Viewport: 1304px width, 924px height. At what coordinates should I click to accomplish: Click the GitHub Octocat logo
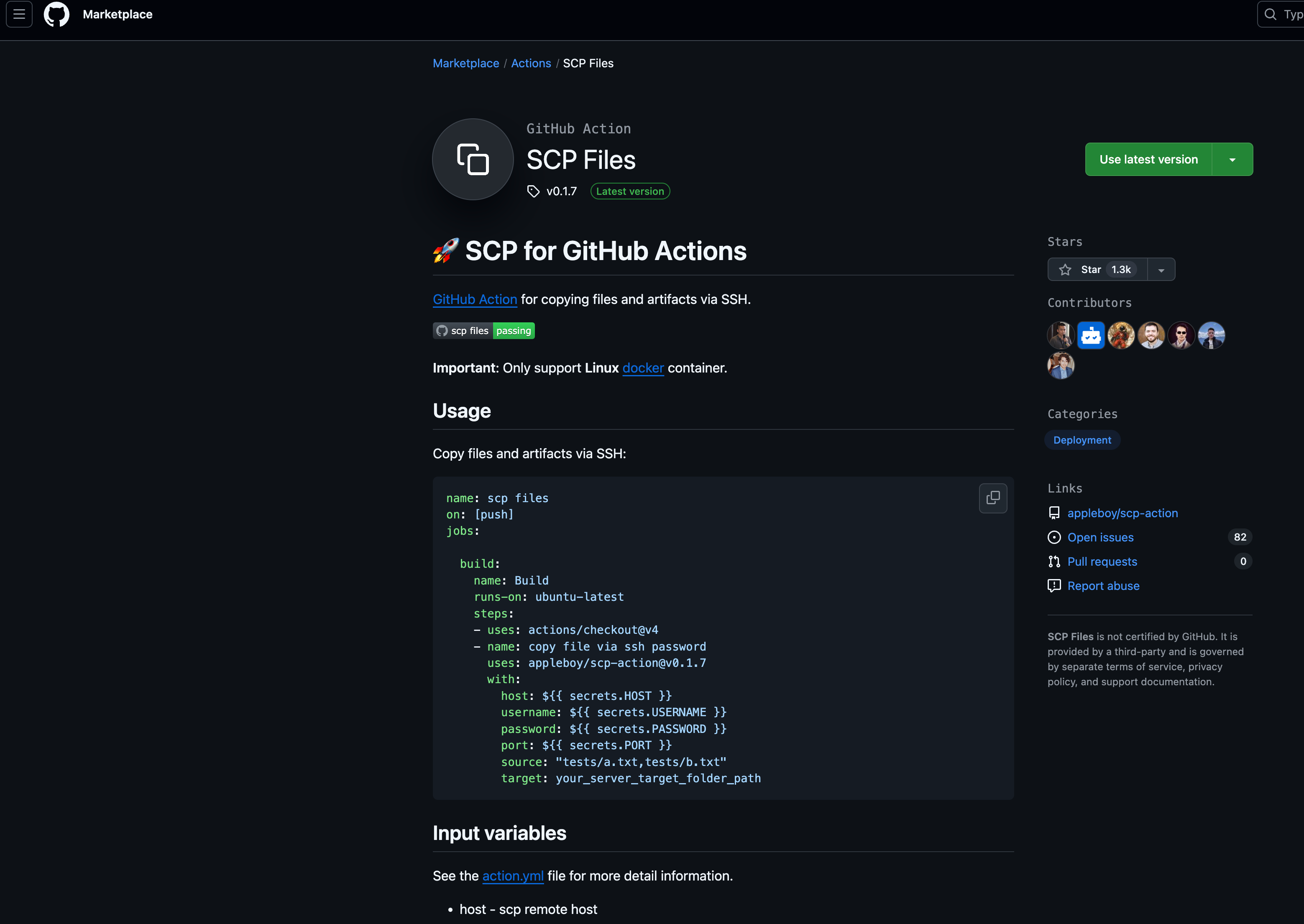pyautogui.click(x=56, y=14)
